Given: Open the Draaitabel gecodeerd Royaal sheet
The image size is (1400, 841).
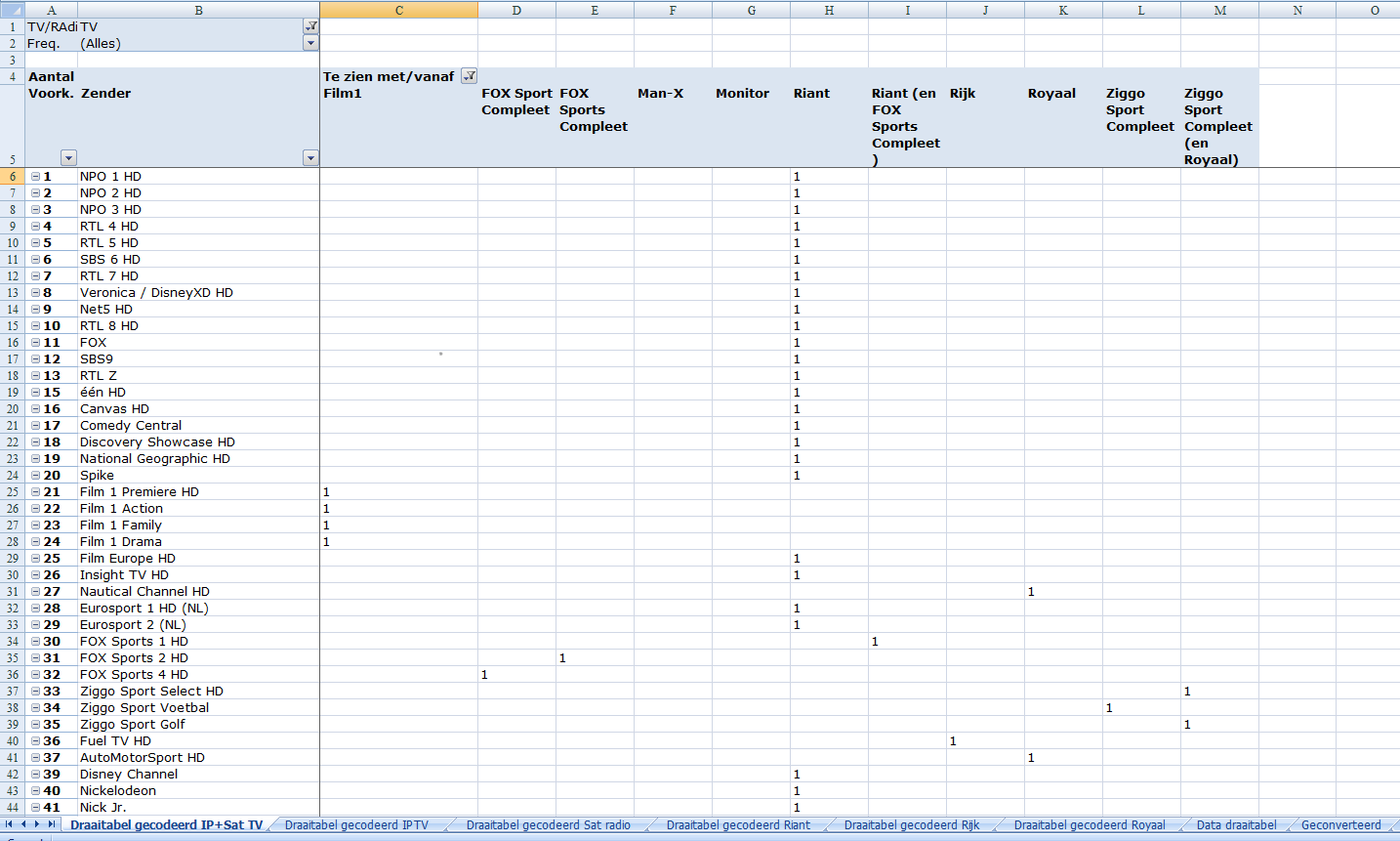Looking at the screenshot, I should pyautogui.click(x=1090, y=825).
